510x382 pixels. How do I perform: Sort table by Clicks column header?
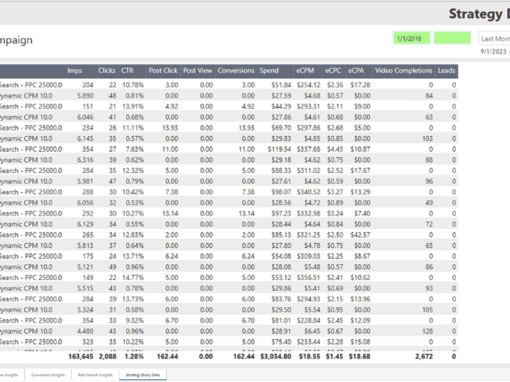107,71
